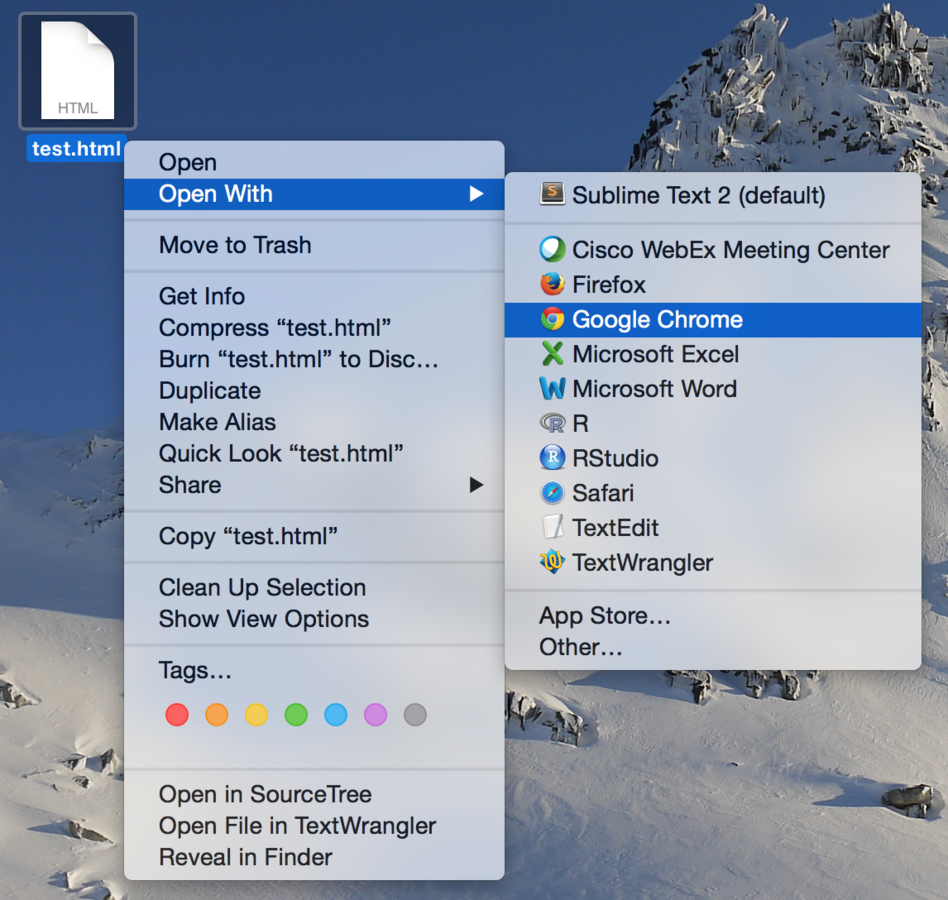
Task: Choose App Store… in submenu
Action: (713, 616)
